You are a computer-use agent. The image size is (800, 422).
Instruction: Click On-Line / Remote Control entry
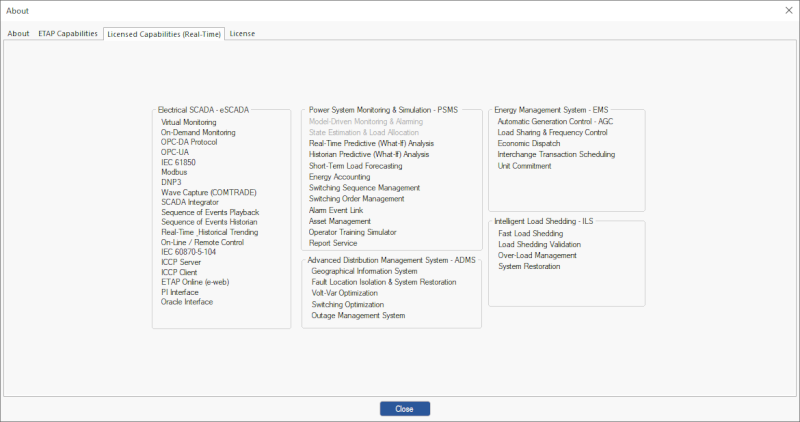click(202, 242)
